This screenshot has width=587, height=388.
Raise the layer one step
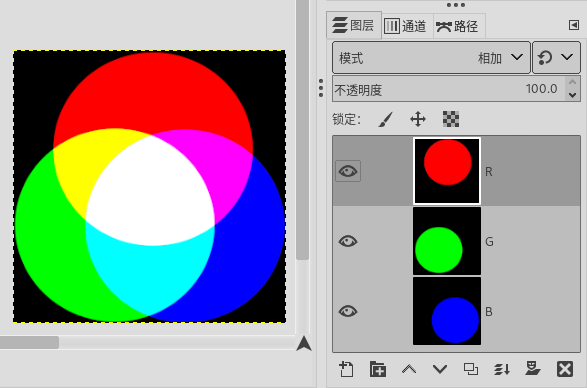pyautogui.click(x=409, y=369)
